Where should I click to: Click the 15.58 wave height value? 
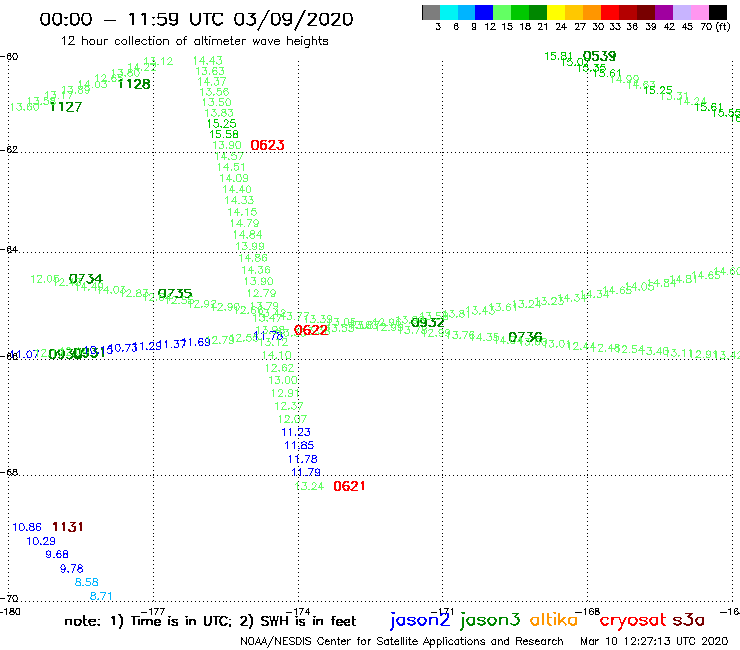point(224,135)
